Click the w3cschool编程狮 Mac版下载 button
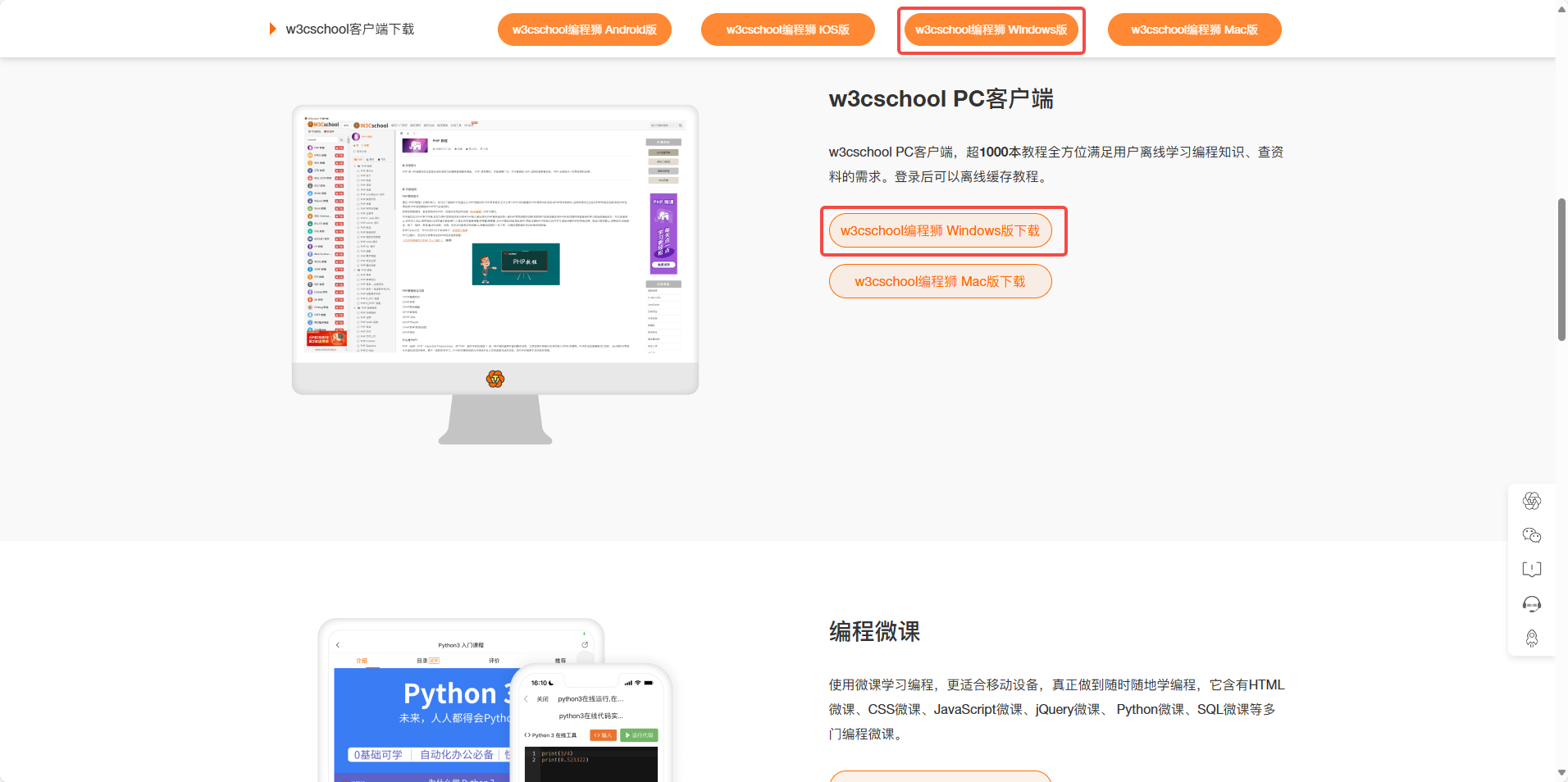This screenshot has height=782, width=1568. pyautogui.click(x=940, y=281)
